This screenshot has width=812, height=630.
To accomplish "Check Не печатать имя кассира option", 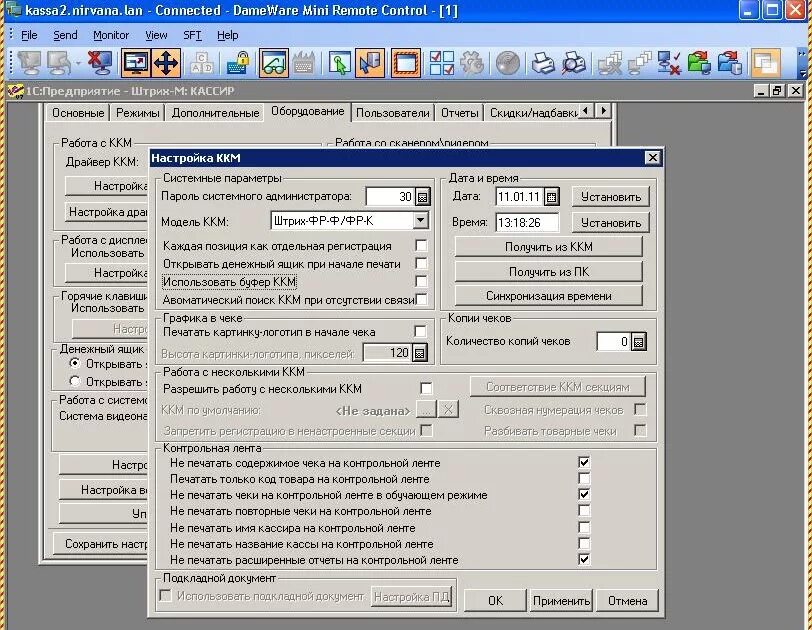I will [x=584, y=528].
